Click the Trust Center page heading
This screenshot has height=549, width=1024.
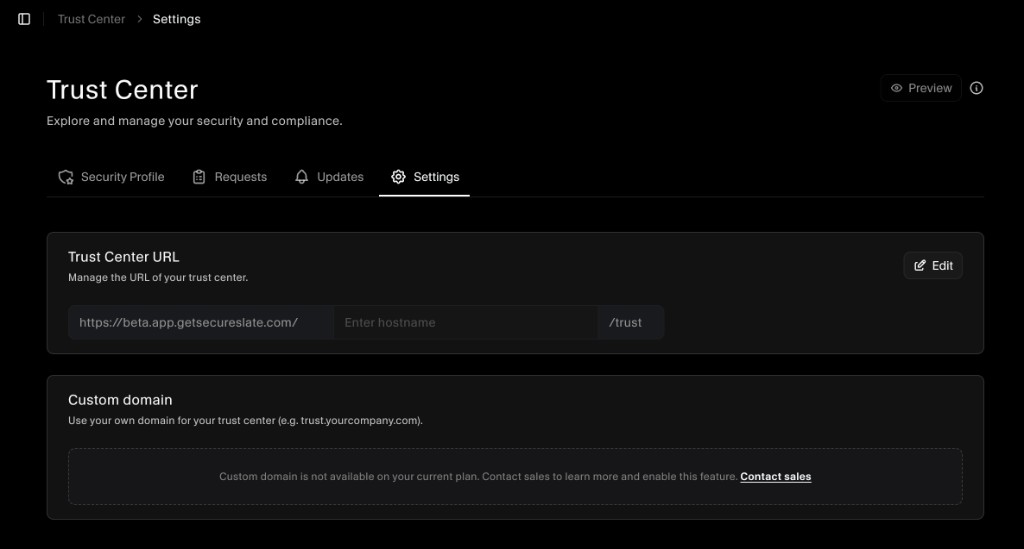[x=122, y=89]
